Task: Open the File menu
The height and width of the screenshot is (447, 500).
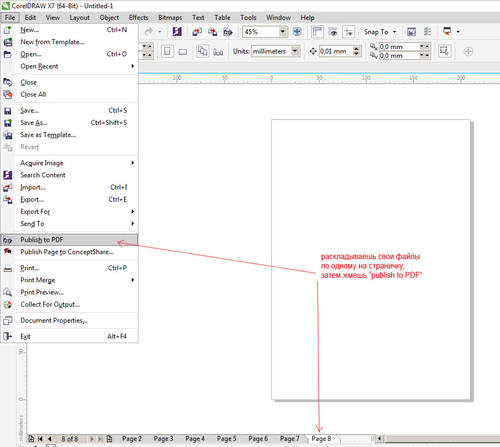Action: tap(10, 18)
